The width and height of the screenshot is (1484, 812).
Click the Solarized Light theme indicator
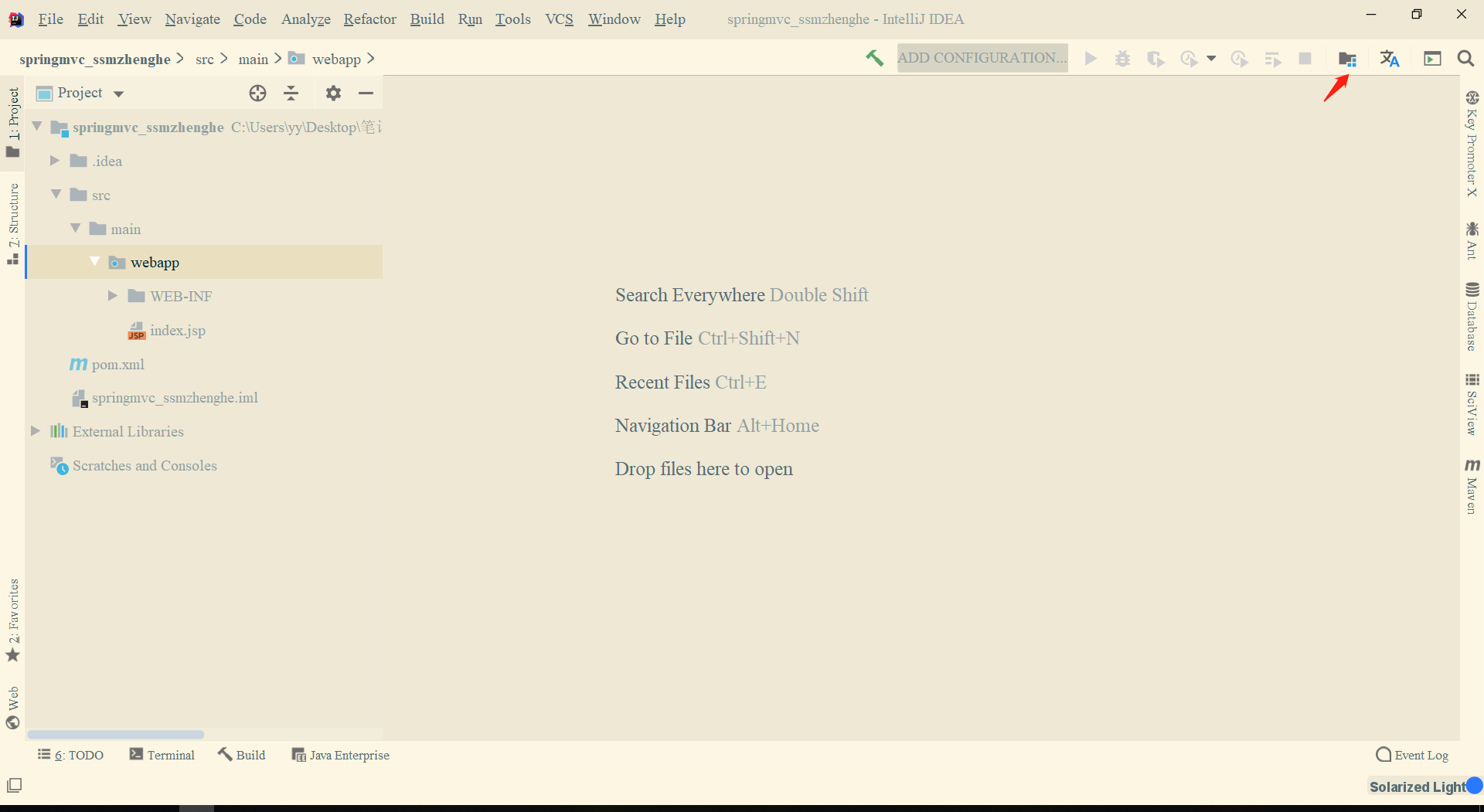[x=1418, y=787]
